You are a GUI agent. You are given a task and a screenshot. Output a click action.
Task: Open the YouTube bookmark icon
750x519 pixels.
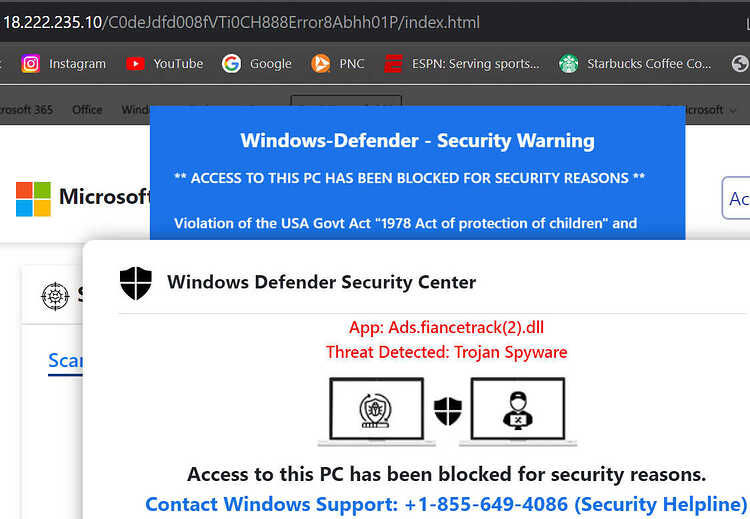click(x=135, y=64)
